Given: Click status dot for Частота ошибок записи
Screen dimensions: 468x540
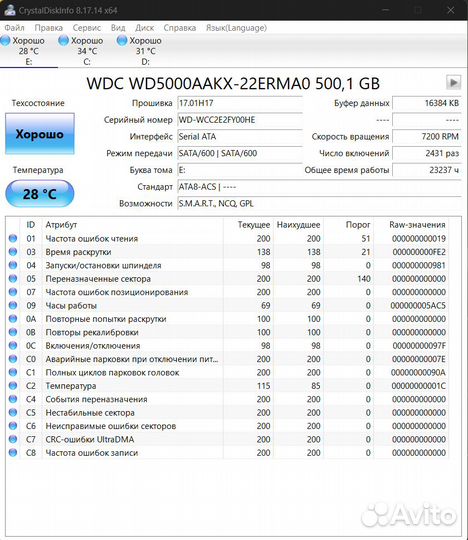Looking at the screenshot, I should tap(13, 453).
